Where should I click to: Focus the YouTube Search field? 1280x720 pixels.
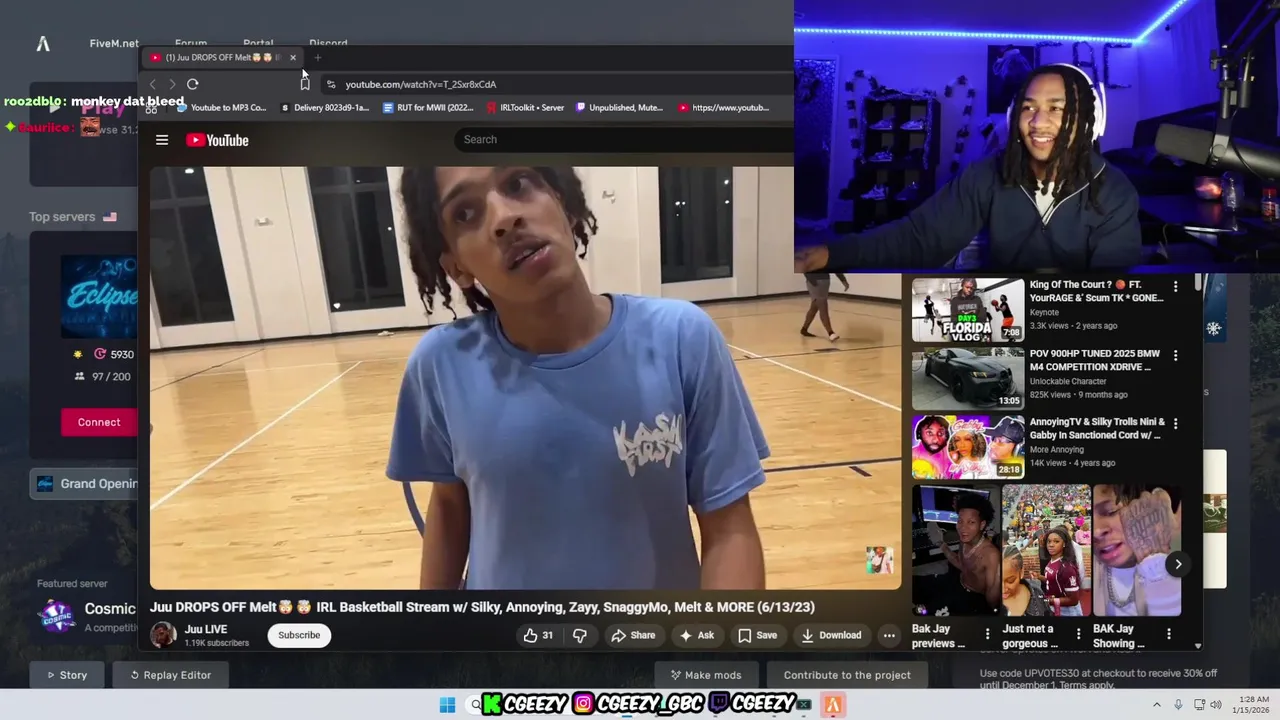click(x=625, y=140)
